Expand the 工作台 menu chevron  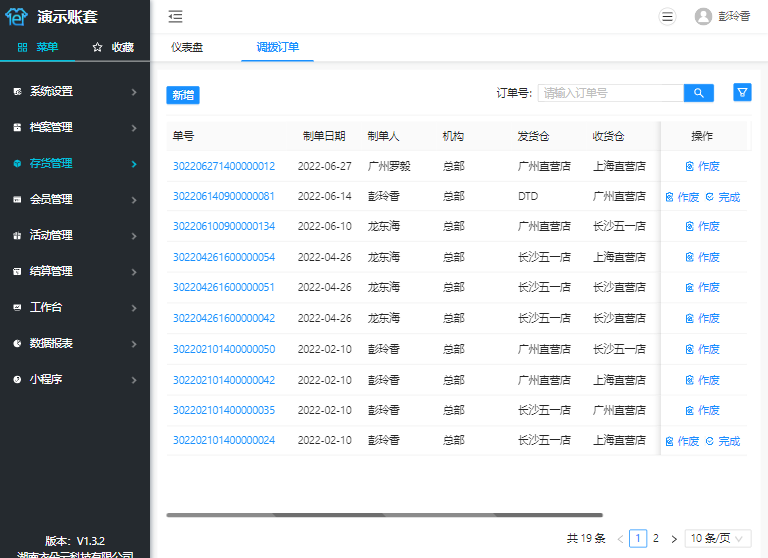pyautogui.click(x=134, y=308)
